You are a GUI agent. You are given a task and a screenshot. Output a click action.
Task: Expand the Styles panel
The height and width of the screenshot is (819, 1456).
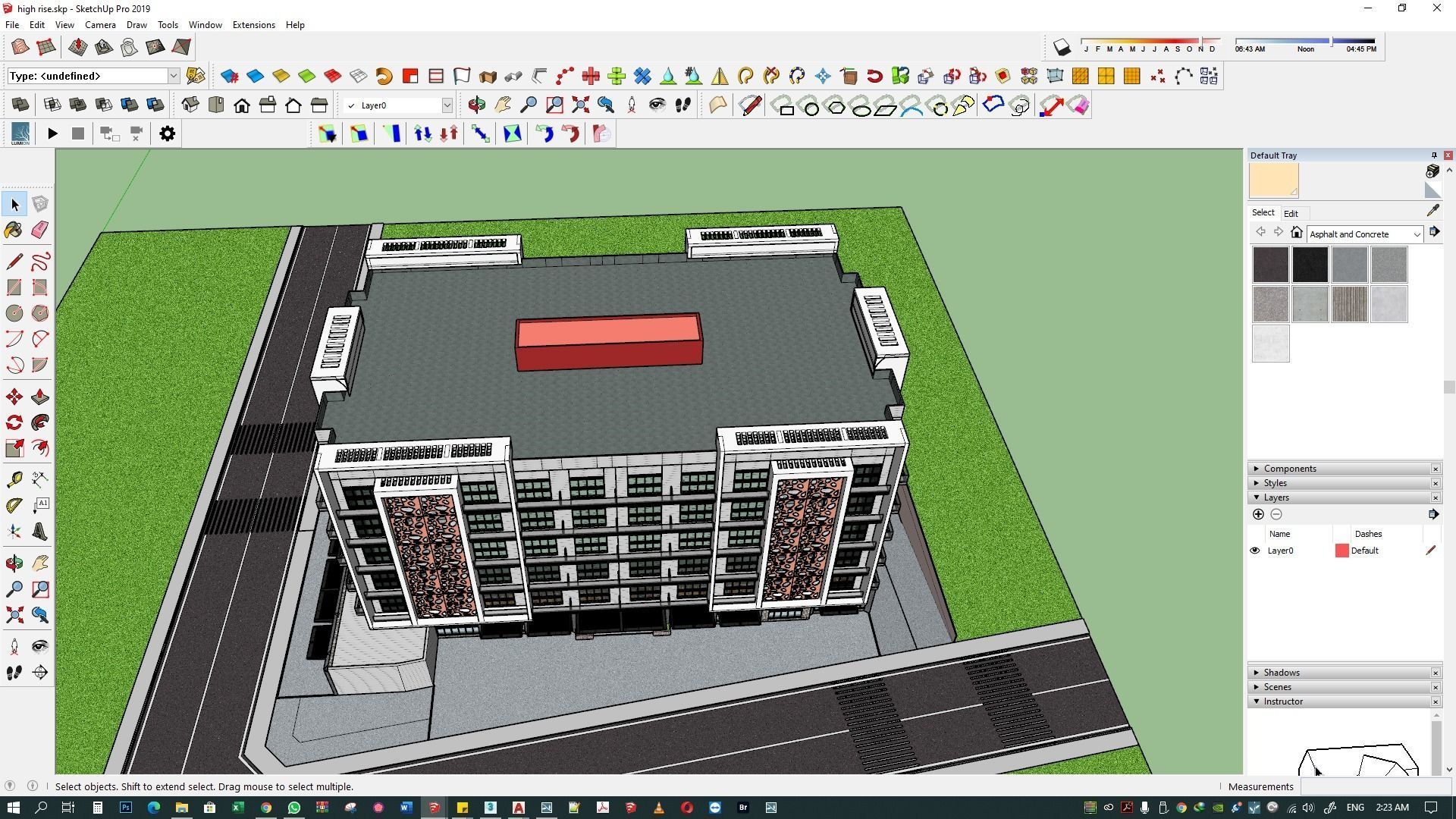click(x=1257, y=483)
